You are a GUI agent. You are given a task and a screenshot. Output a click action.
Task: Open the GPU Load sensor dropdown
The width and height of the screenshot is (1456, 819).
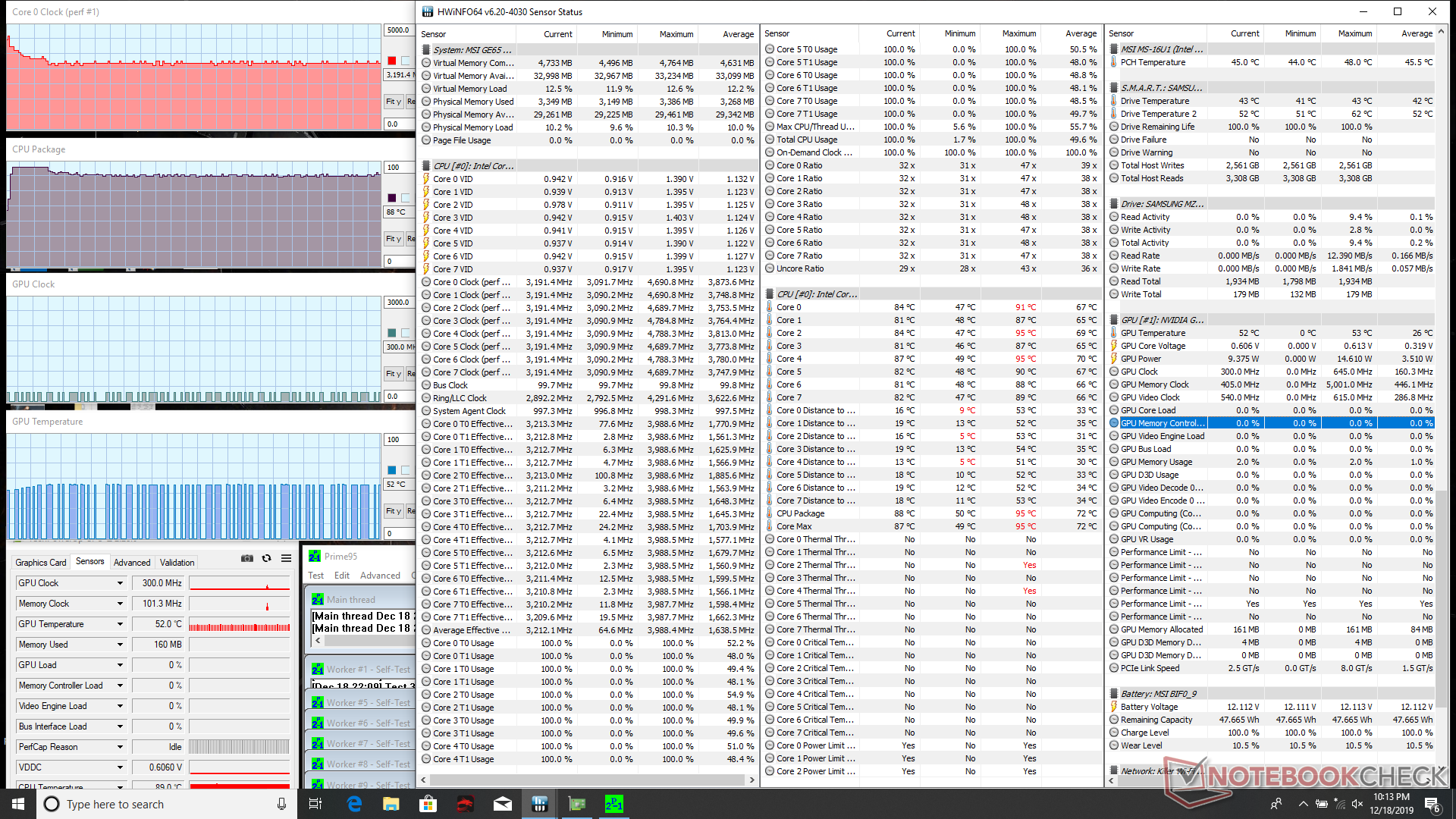pos(120,665)
